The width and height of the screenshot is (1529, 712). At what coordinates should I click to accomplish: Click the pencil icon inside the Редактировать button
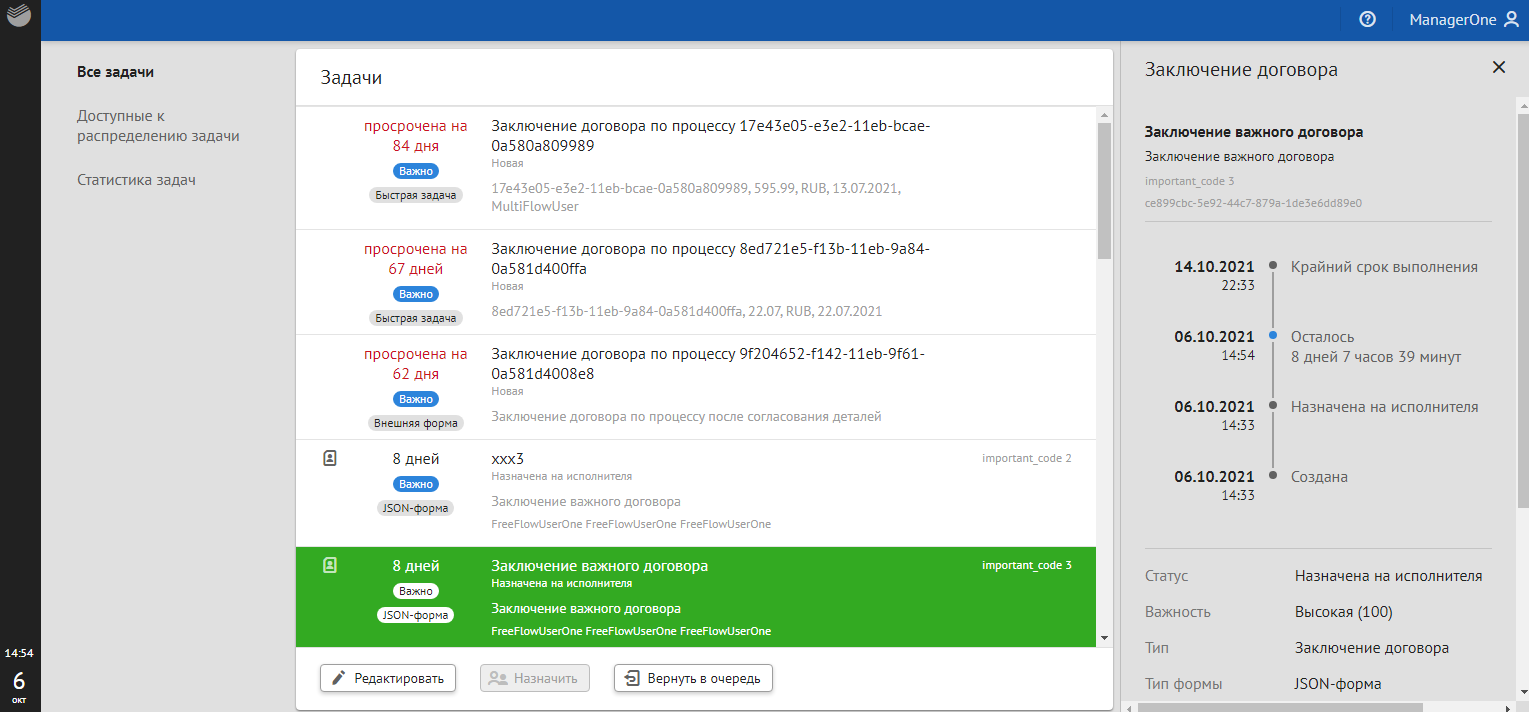(339, 678)
